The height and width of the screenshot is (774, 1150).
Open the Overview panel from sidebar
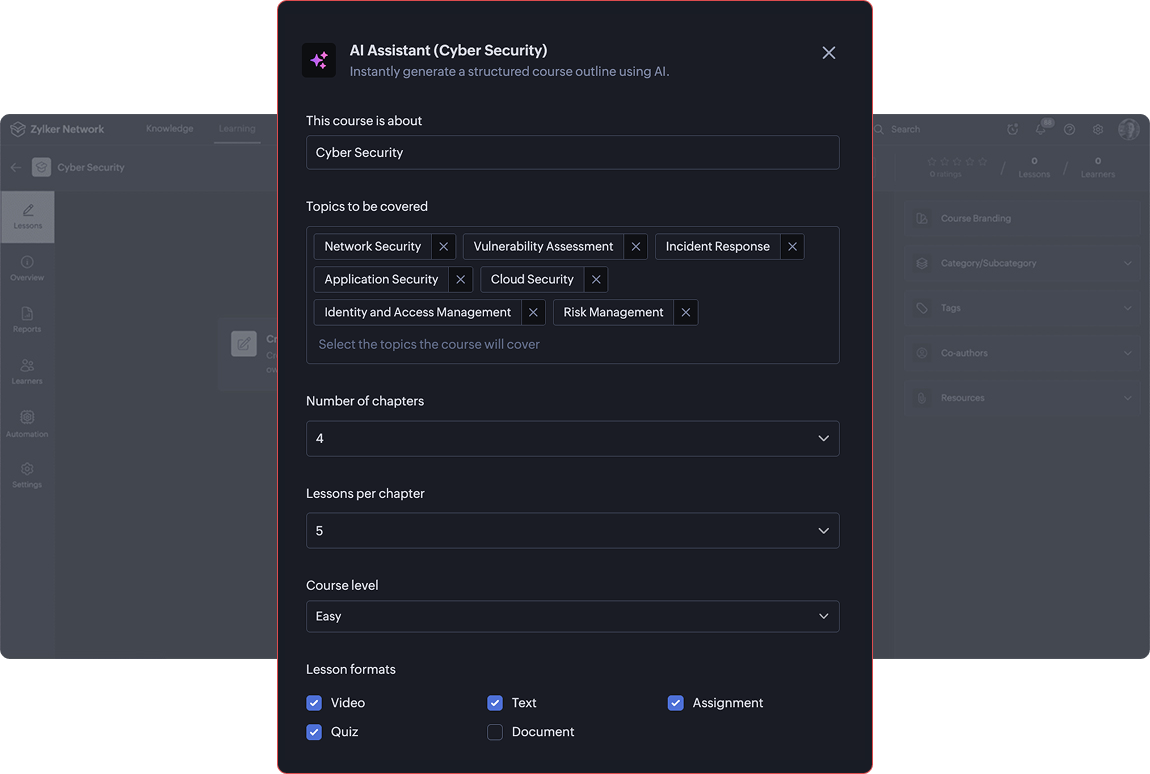27,268
